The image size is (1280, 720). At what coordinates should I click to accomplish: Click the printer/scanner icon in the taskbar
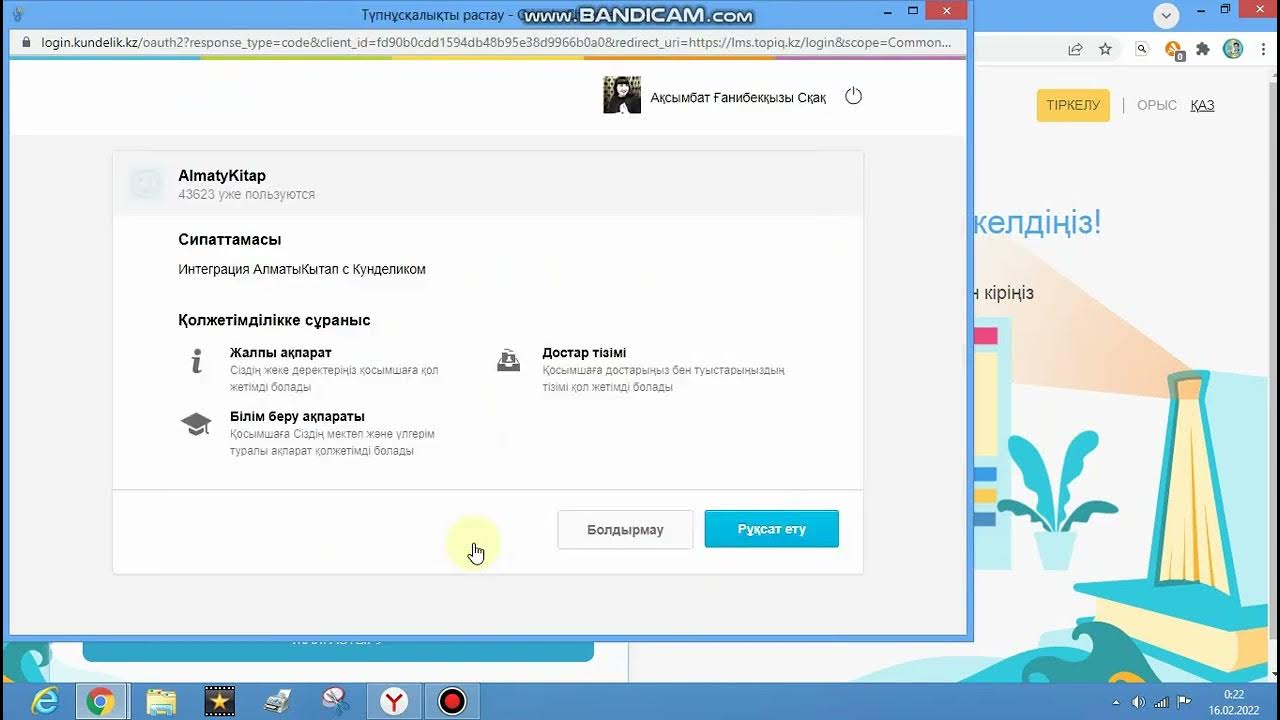(x=277, y=701)
